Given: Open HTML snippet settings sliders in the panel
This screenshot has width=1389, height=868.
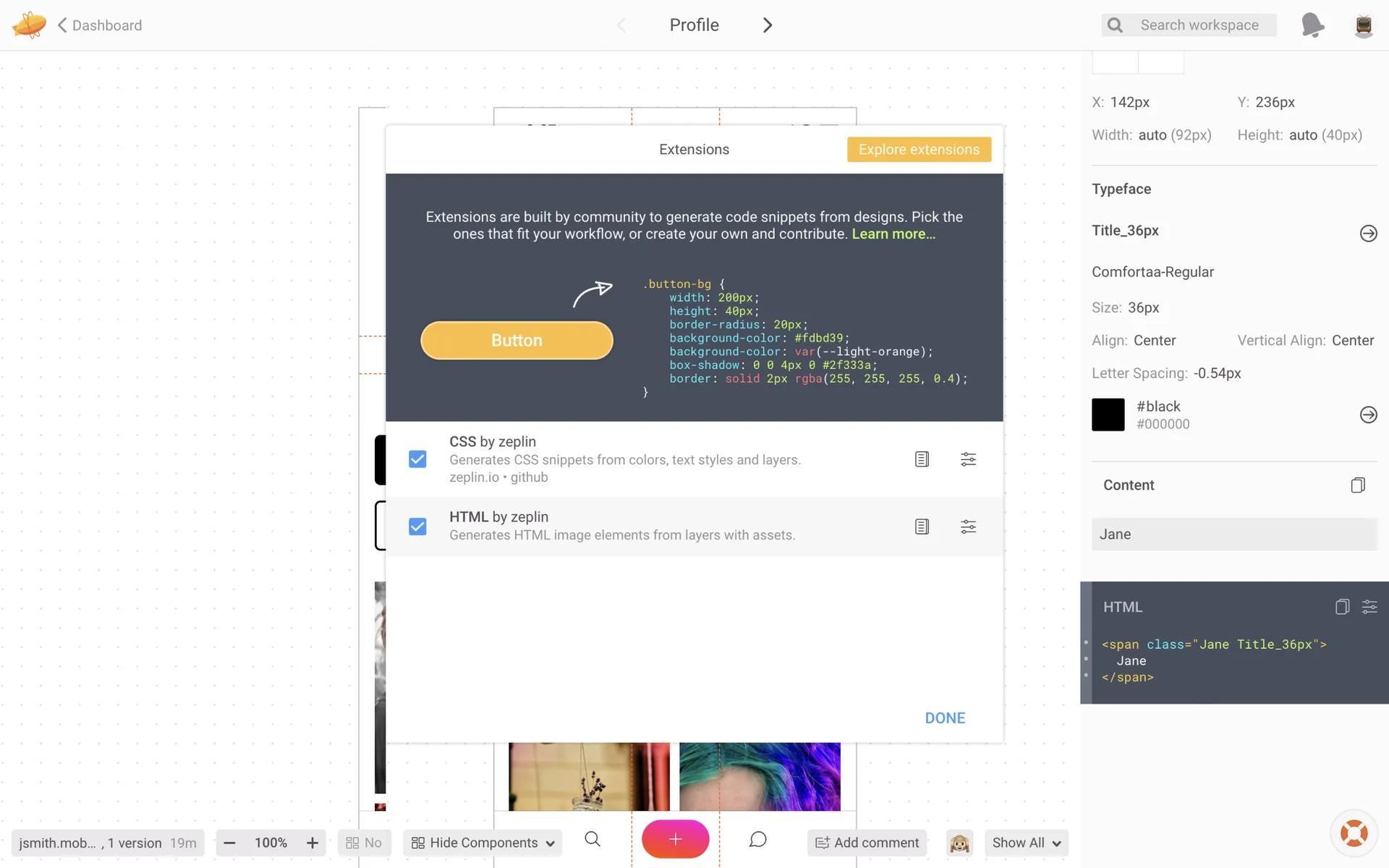Looking at the screenshot, I should point(1369,607).
